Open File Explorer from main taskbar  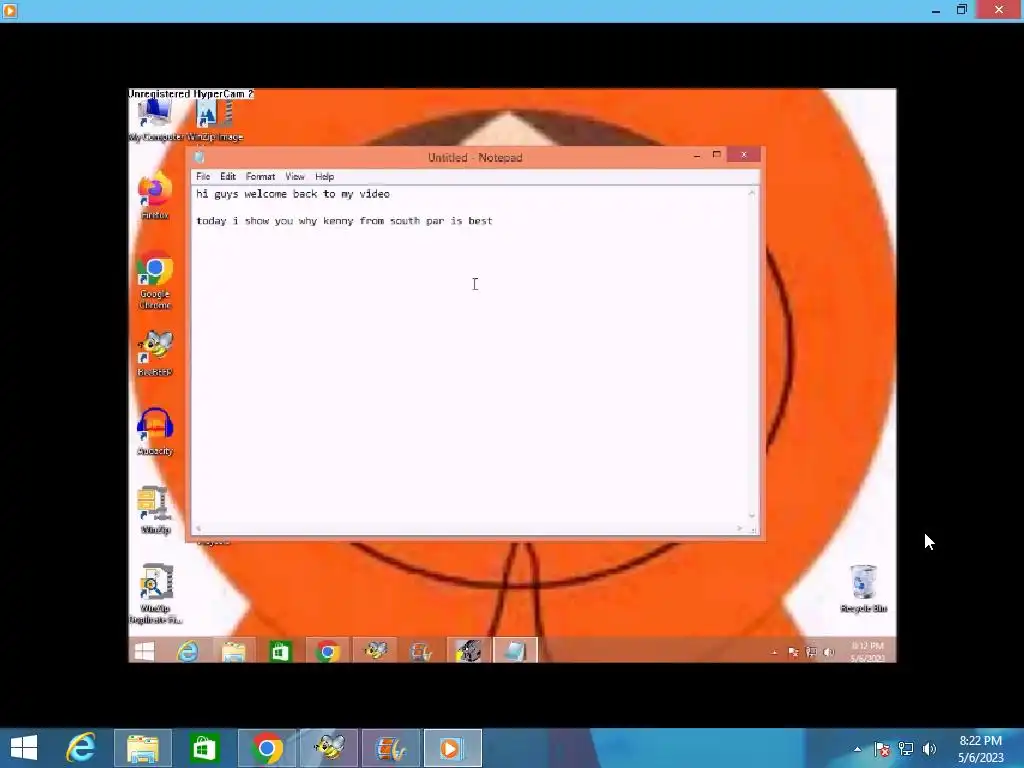coord(143,748)
